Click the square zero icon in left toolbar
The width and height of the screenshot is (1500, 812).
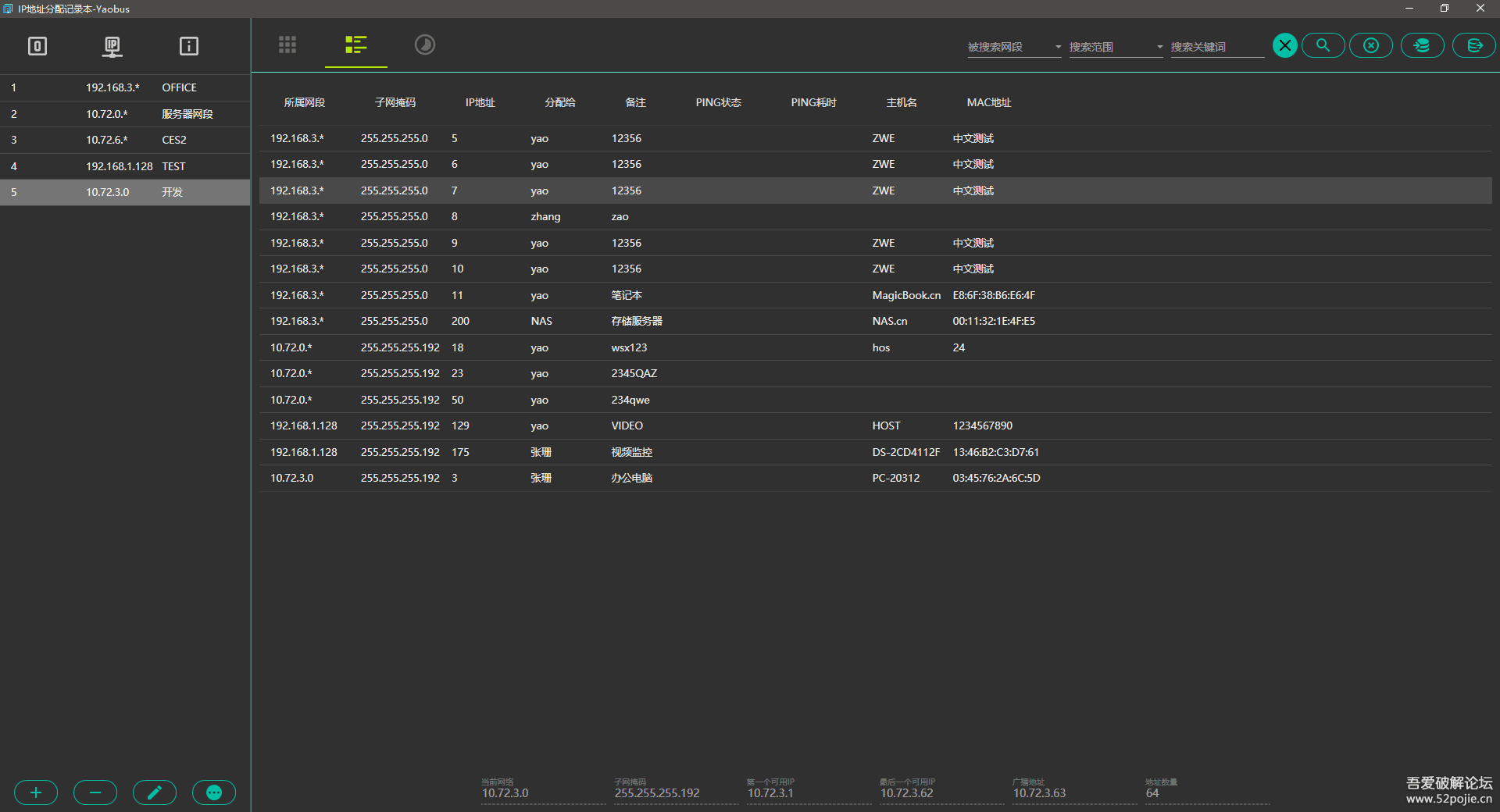(x=37, y=46)
